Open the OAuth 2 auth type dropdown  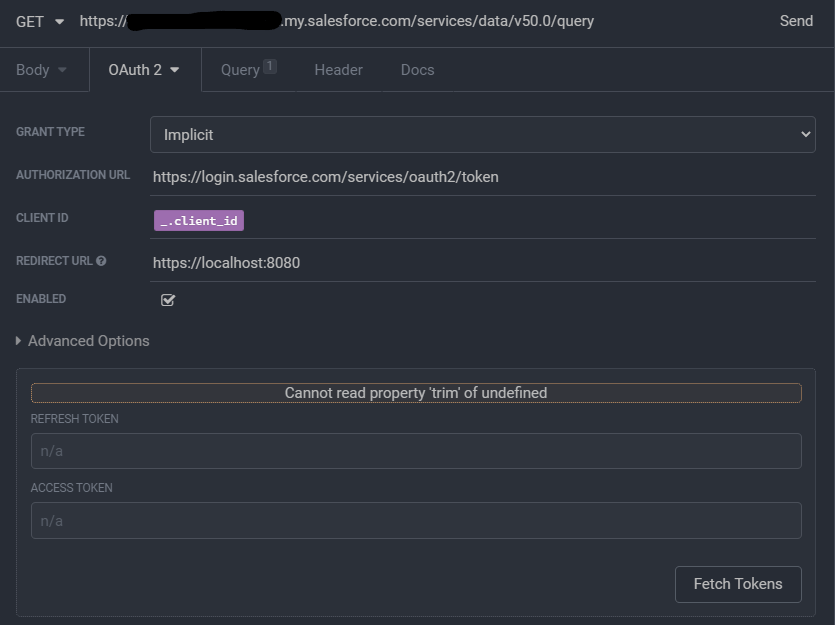[x=140, y=69]
